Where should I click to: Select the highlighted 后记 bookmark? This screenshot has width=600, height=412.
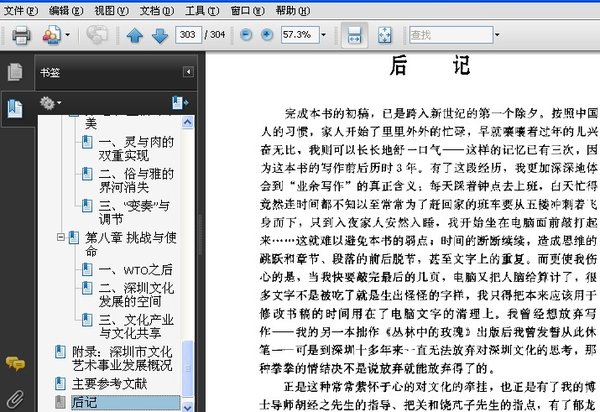click(126, 402)
